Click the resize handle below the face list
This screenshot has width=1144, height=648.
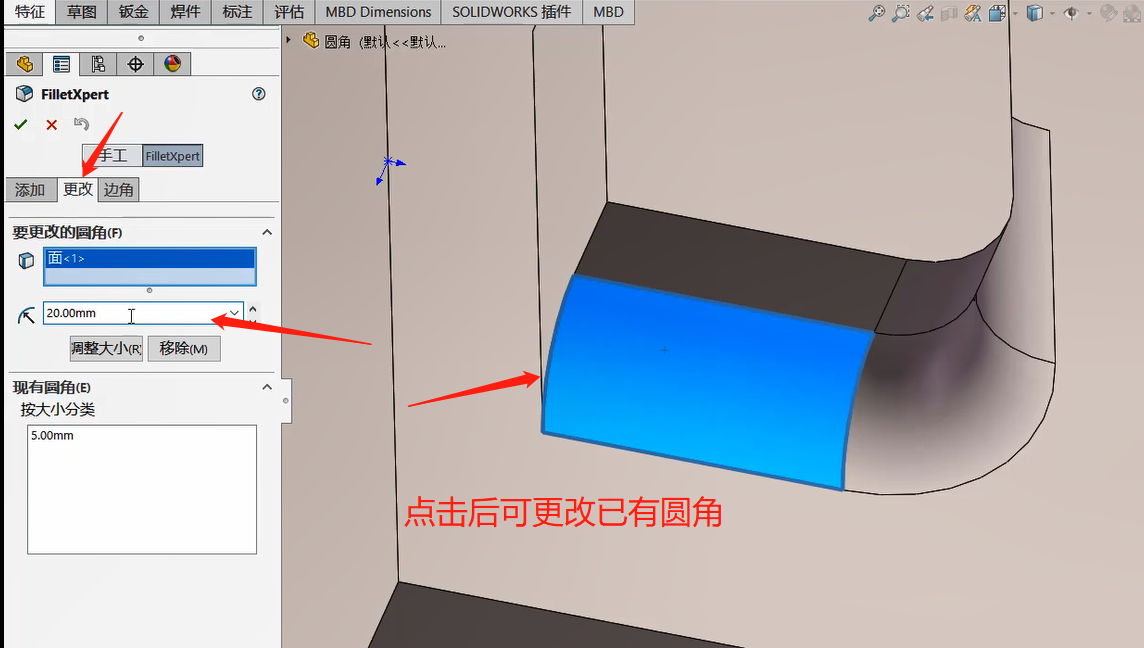150,290
